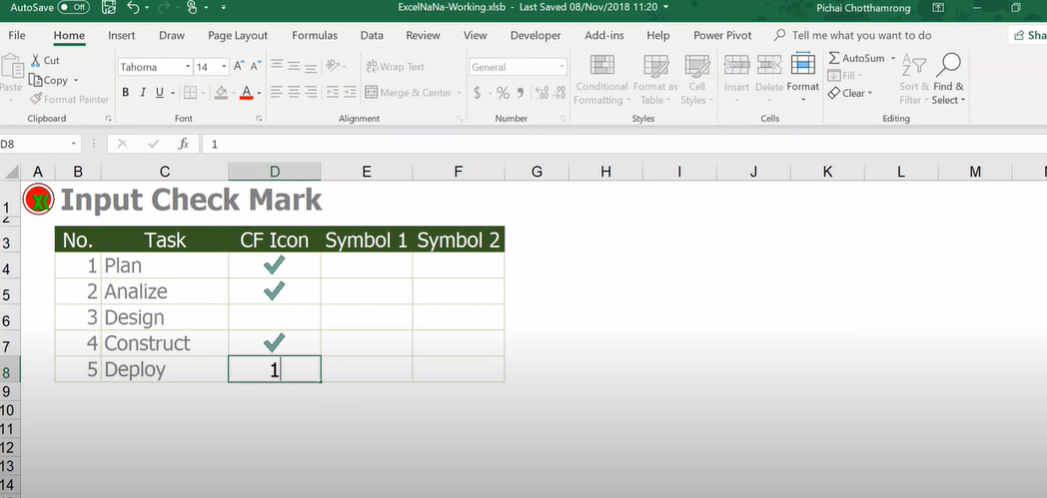Screen dimensions: 1047x498
Task: Click the Accounting dollar format icon
Action: (477, 93)
